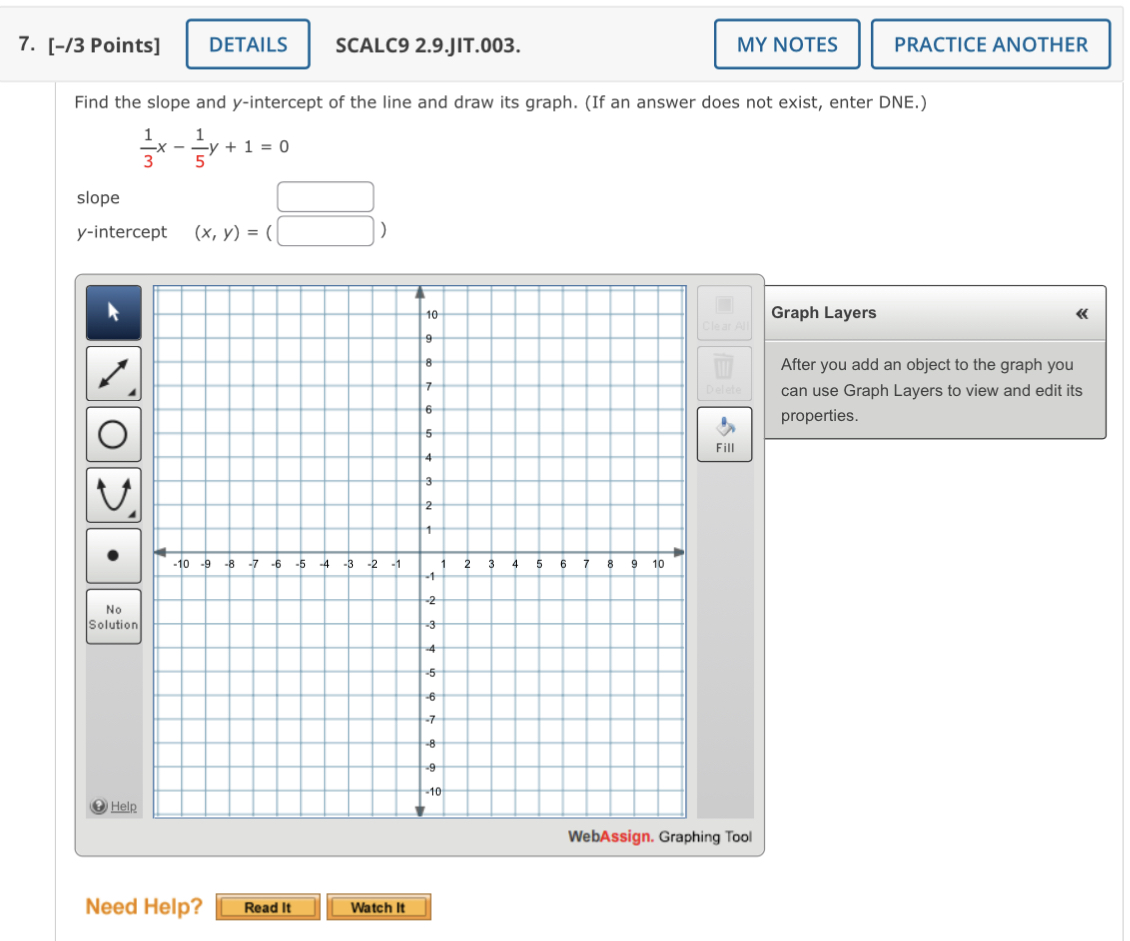Click the DETAILS button

(248, 43)
